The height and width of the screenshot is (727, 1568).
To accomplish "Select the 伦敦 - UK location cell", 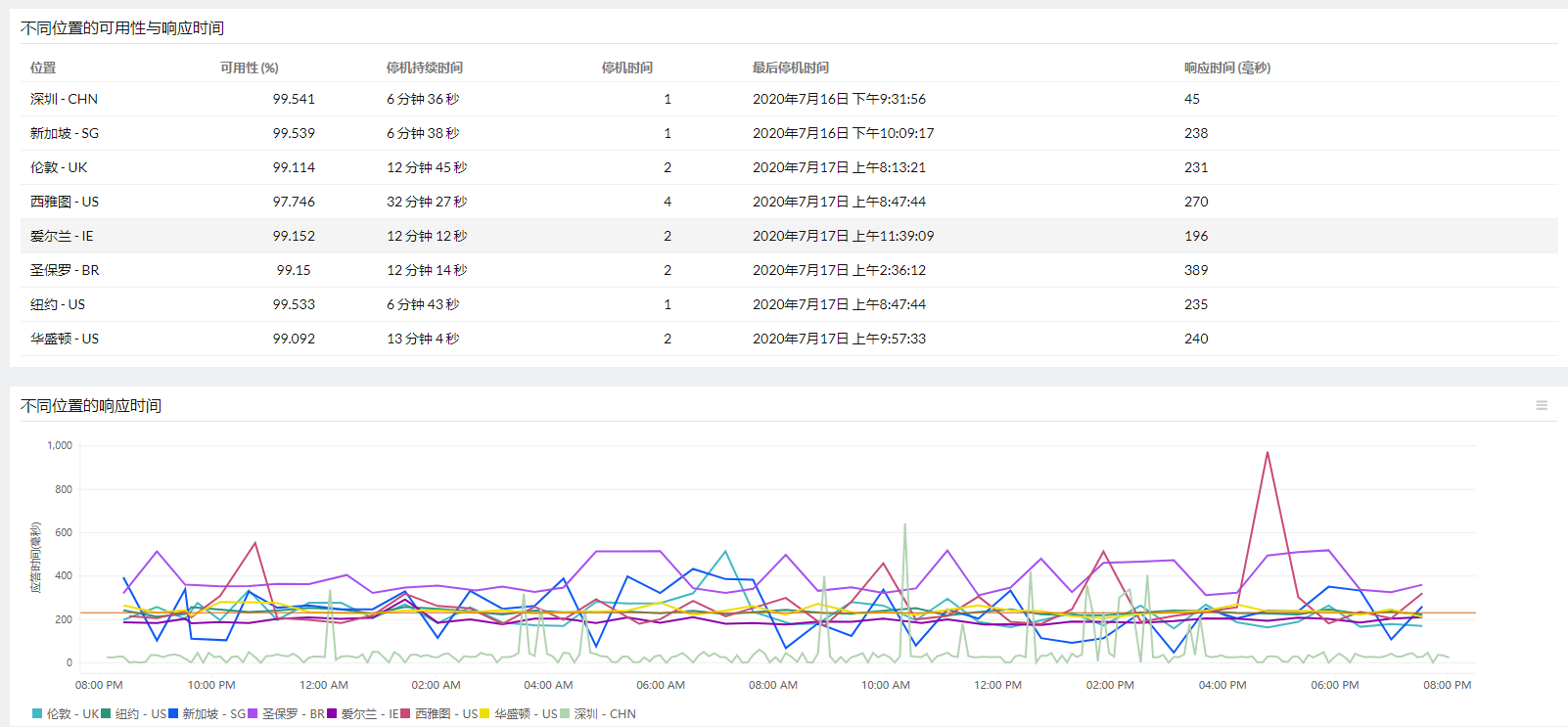I will 59,167.
